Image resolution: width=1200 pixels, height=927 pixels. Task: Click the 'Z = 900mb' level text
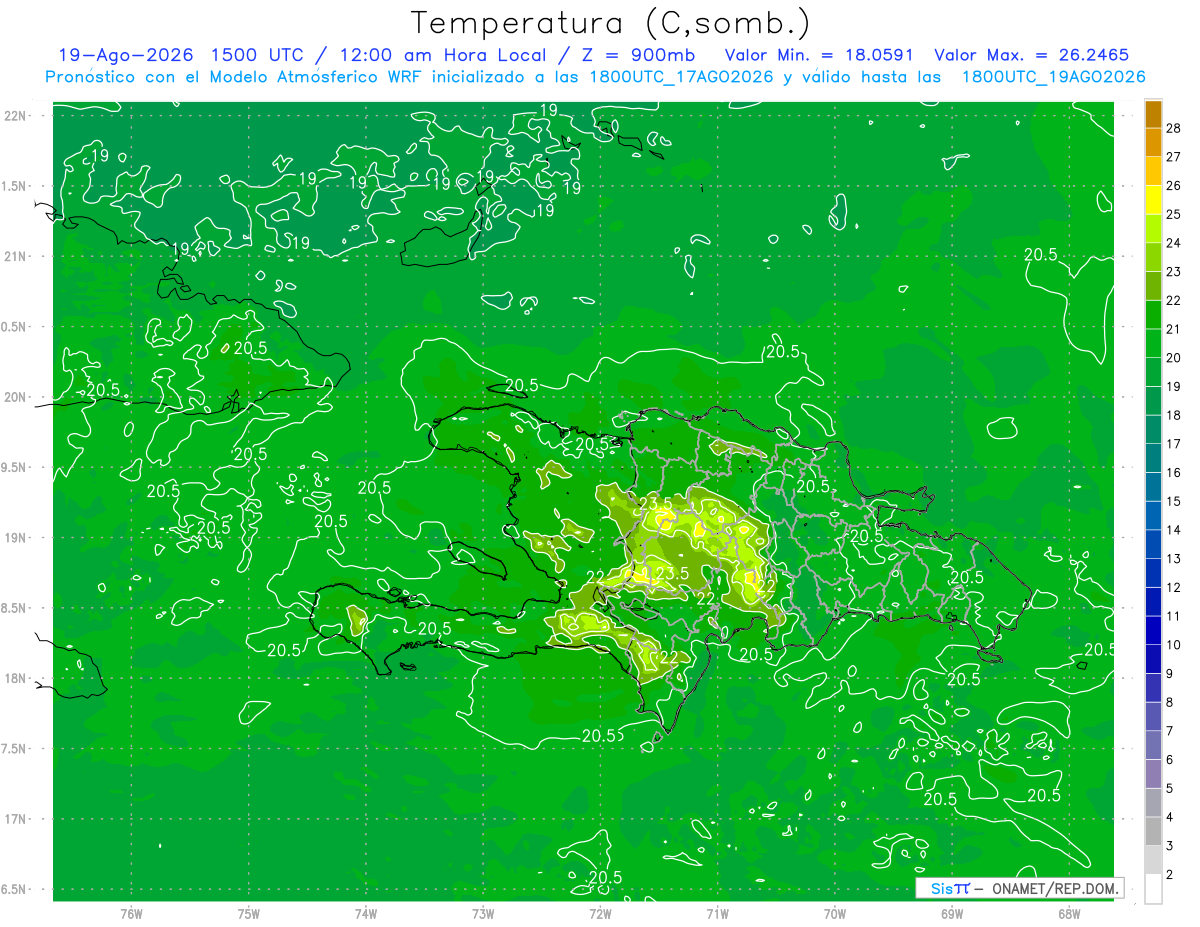pos(638,55)
